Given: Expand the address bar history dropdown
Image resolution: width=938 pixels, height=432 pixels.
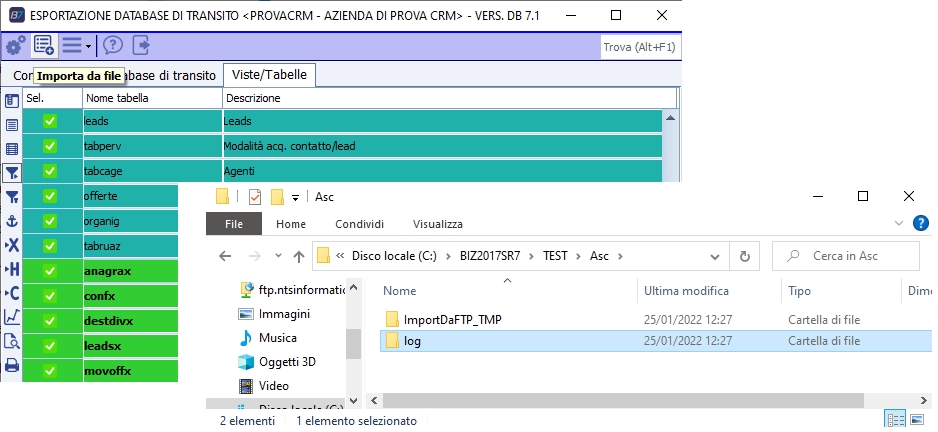Looking at the screenshot, I should tap(716, 256).
